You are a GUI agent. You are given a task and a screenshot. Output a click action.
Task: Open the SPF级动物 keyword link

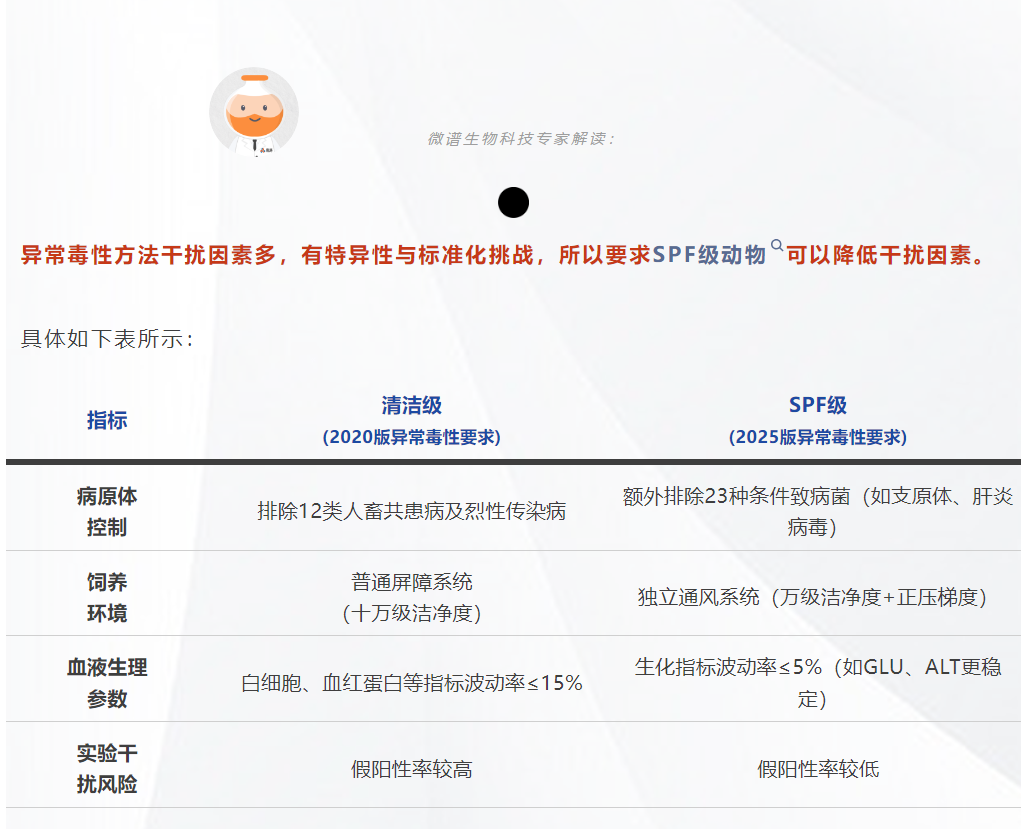tap(709, 255)
